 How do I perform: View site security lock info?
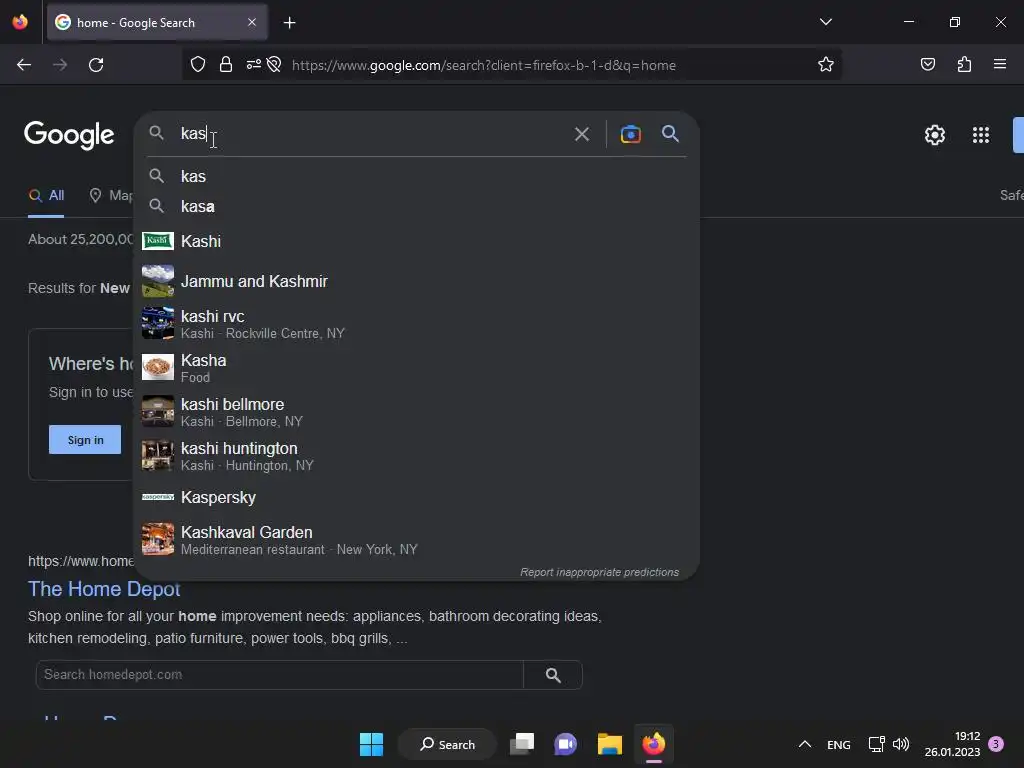tap(226, 65)
